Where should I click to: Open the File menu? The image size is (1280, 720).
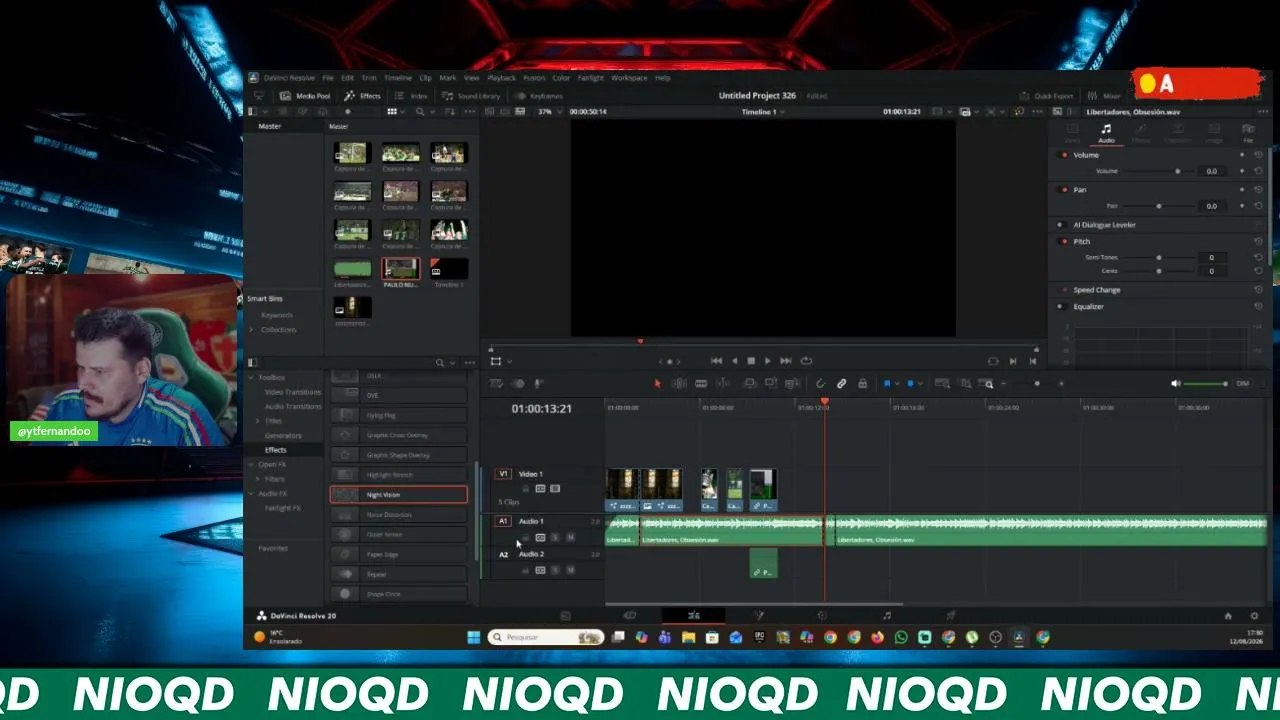click(328, 78)
